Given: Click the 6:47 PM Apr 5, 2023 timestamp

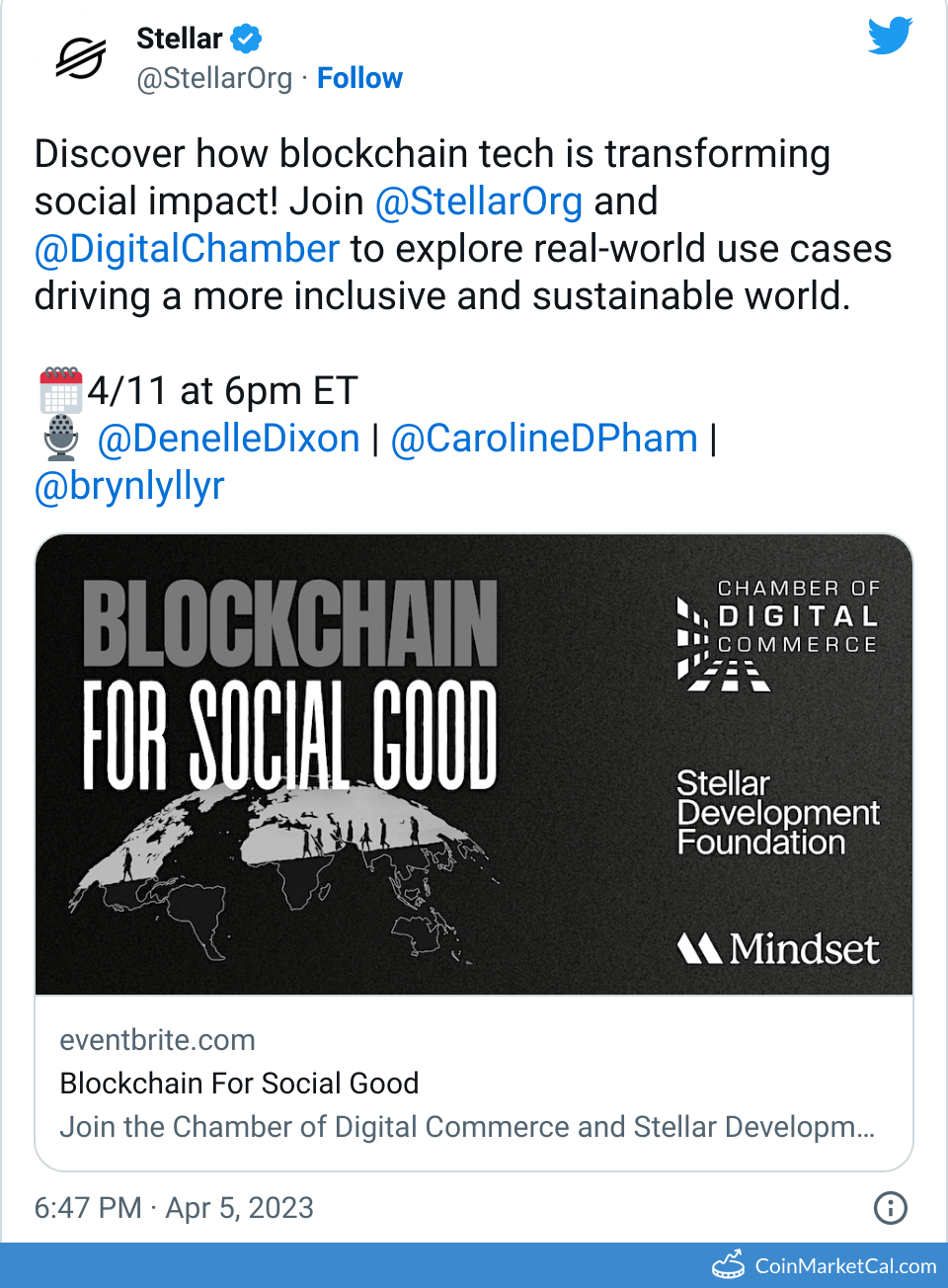Looking at the screenshot, I should (174, 1208).
